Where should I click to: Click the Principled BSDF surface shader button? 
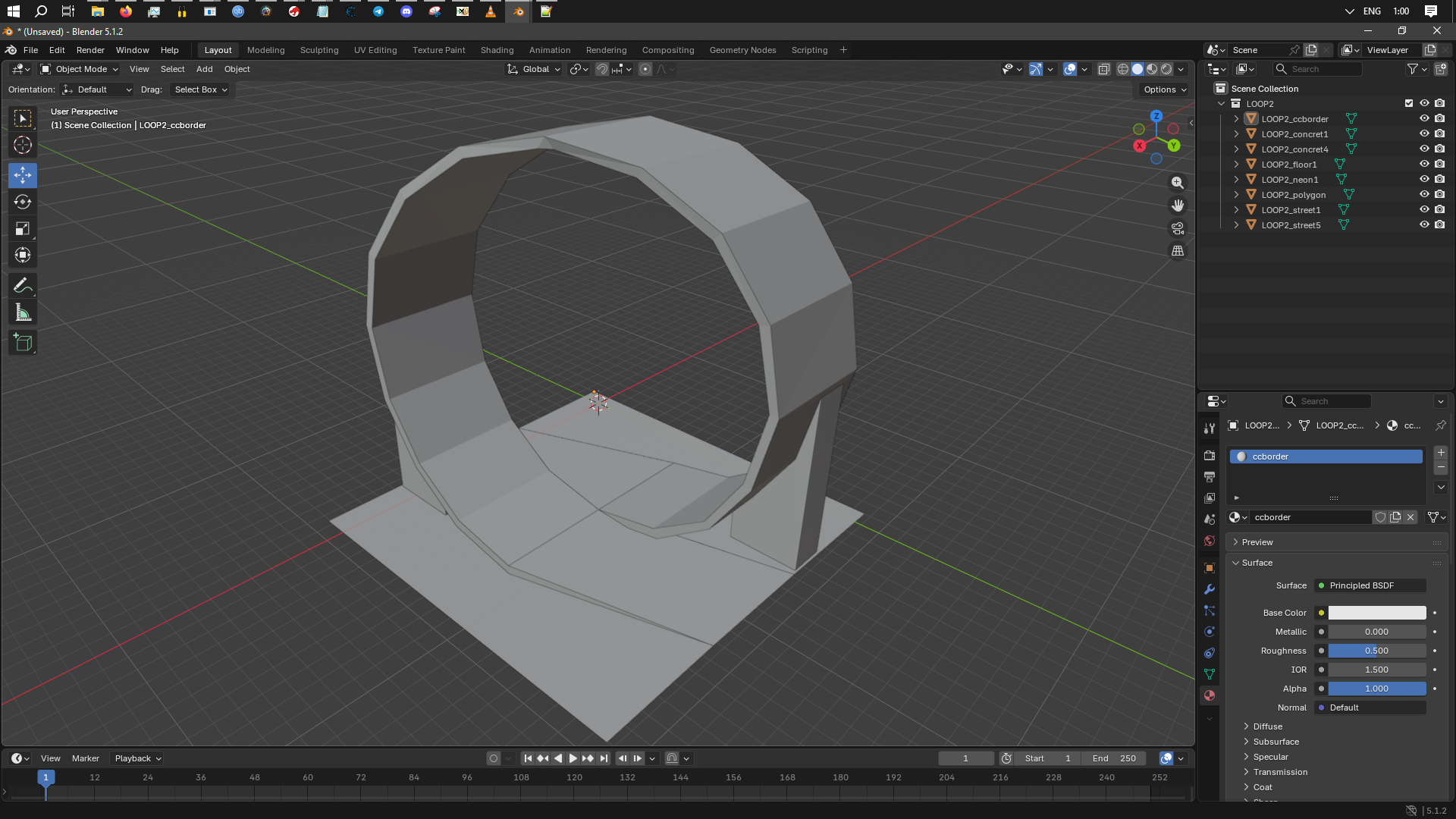(x=1370, y=585)
